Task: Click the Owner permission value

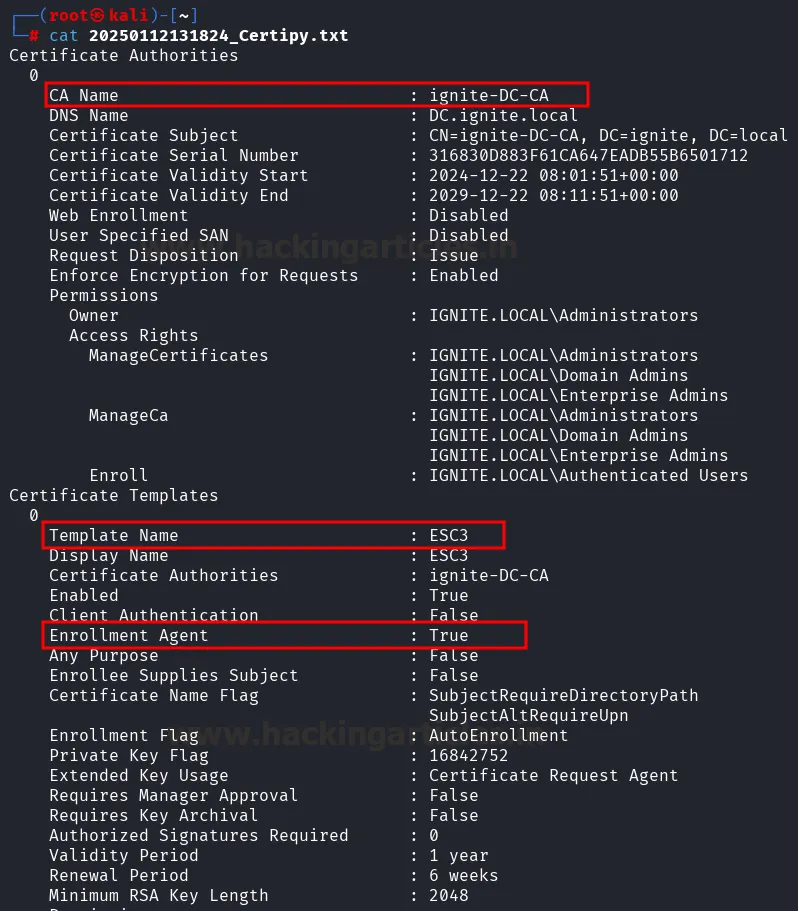Action: point(563,315)
